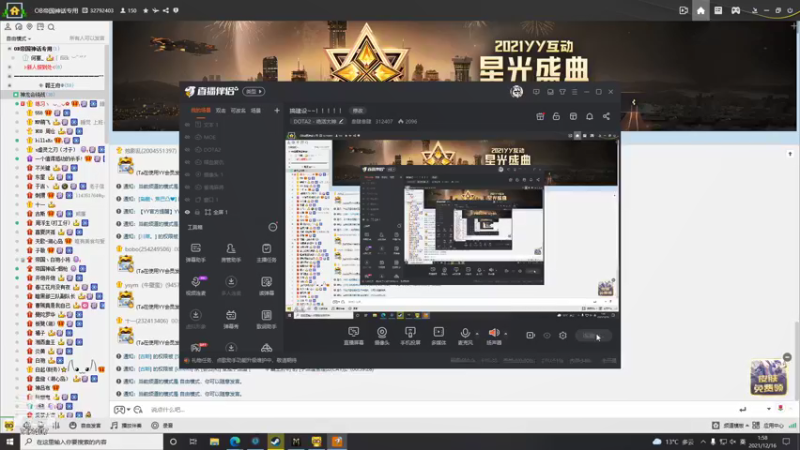Open the 应用中心 app center
The image size is (800, 450).
coord(768,426)
